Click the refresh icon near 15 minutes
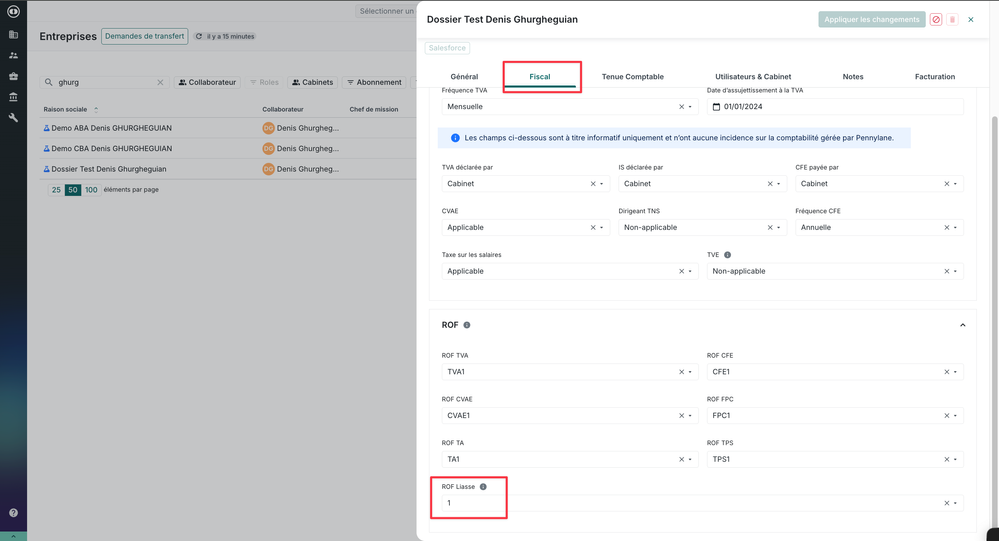 (199, 36)
